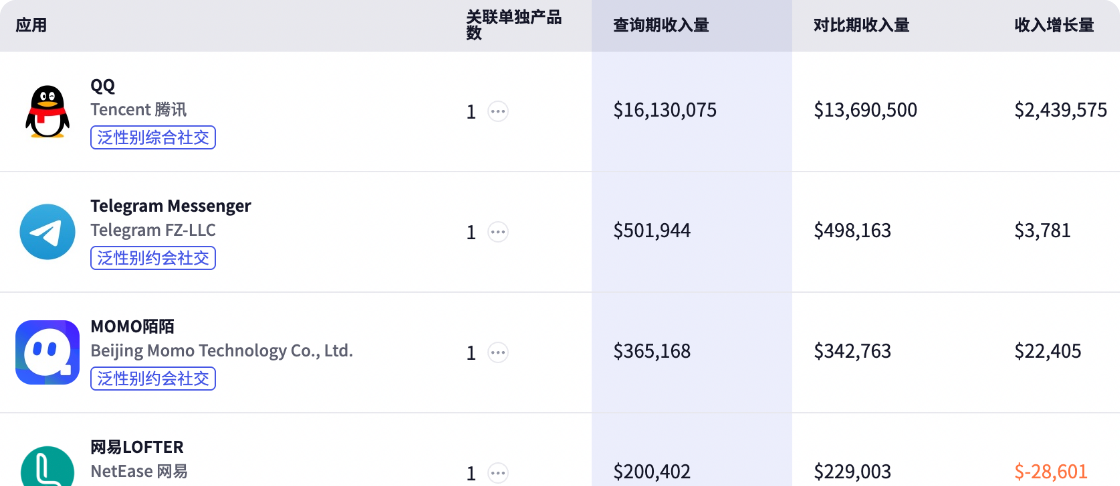Open ellipsis menu in MOMO陌陌 row
This screenshot has height=486, width=1120.
[497, 352]
